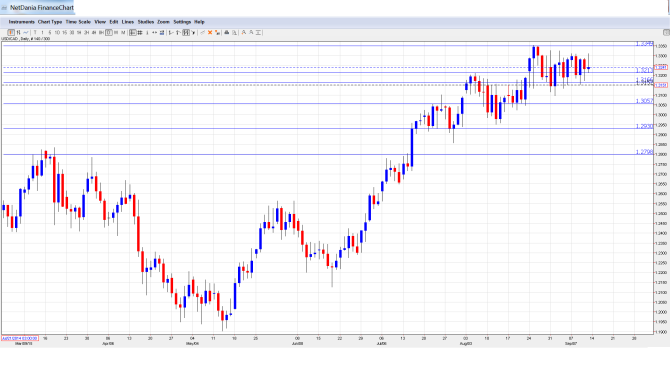Switch to the tick (T) time scale
The image size is (670, 377).
click(x=35, y=32)
